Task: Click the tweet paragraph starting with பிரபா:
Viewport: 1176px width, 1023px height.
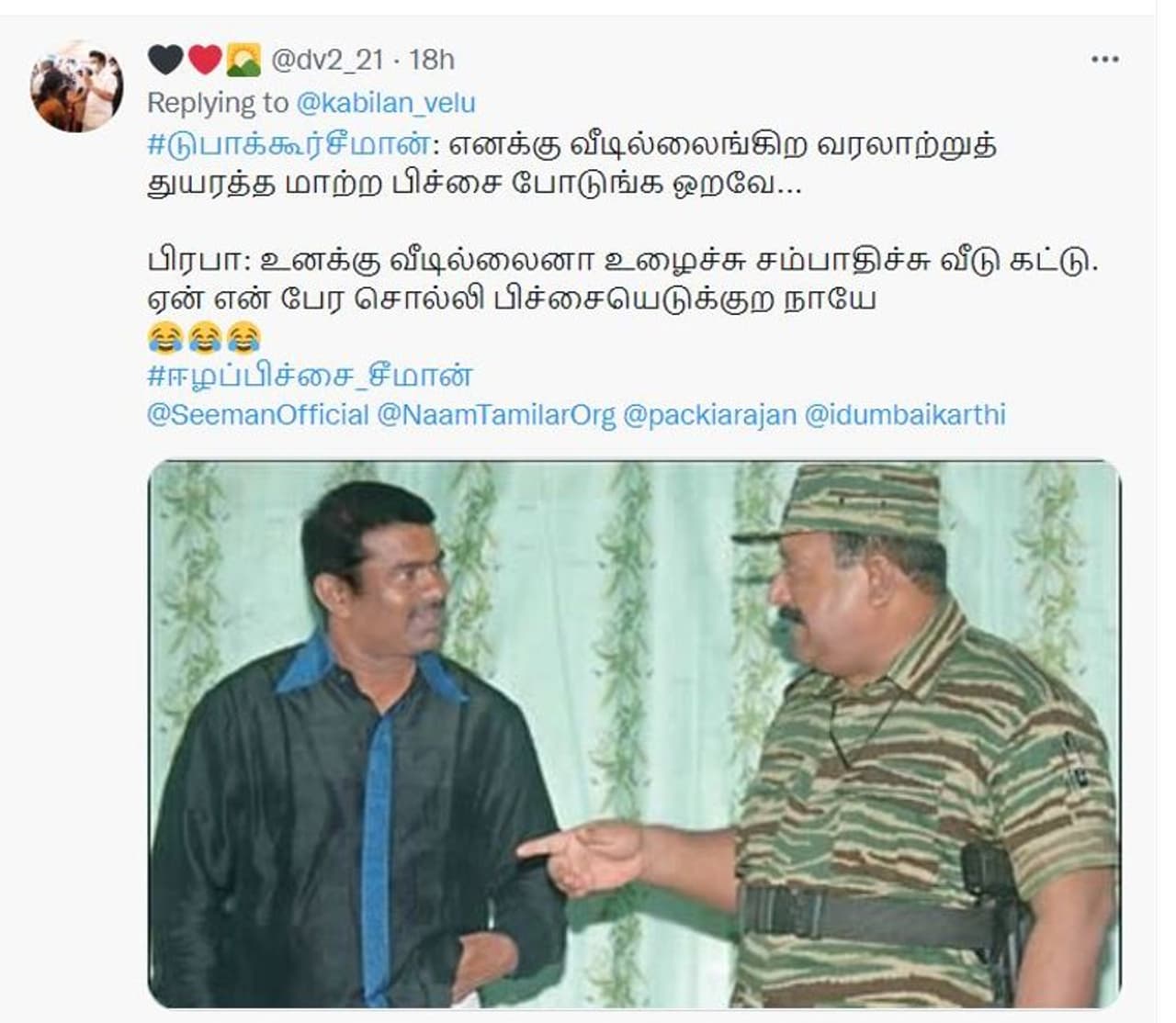Action: [624, 280]
